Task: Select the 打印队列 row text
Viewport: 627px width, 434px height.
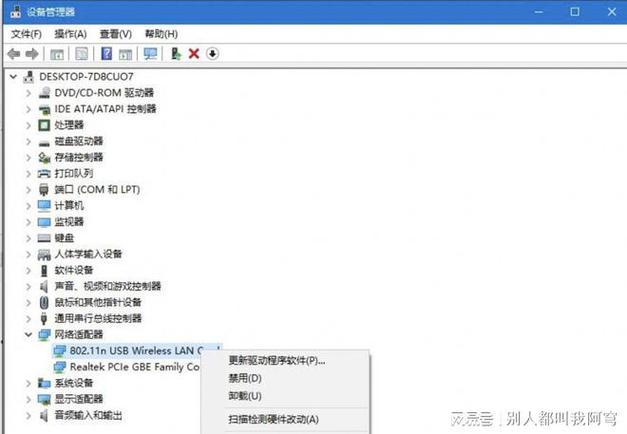Action: 74,174
